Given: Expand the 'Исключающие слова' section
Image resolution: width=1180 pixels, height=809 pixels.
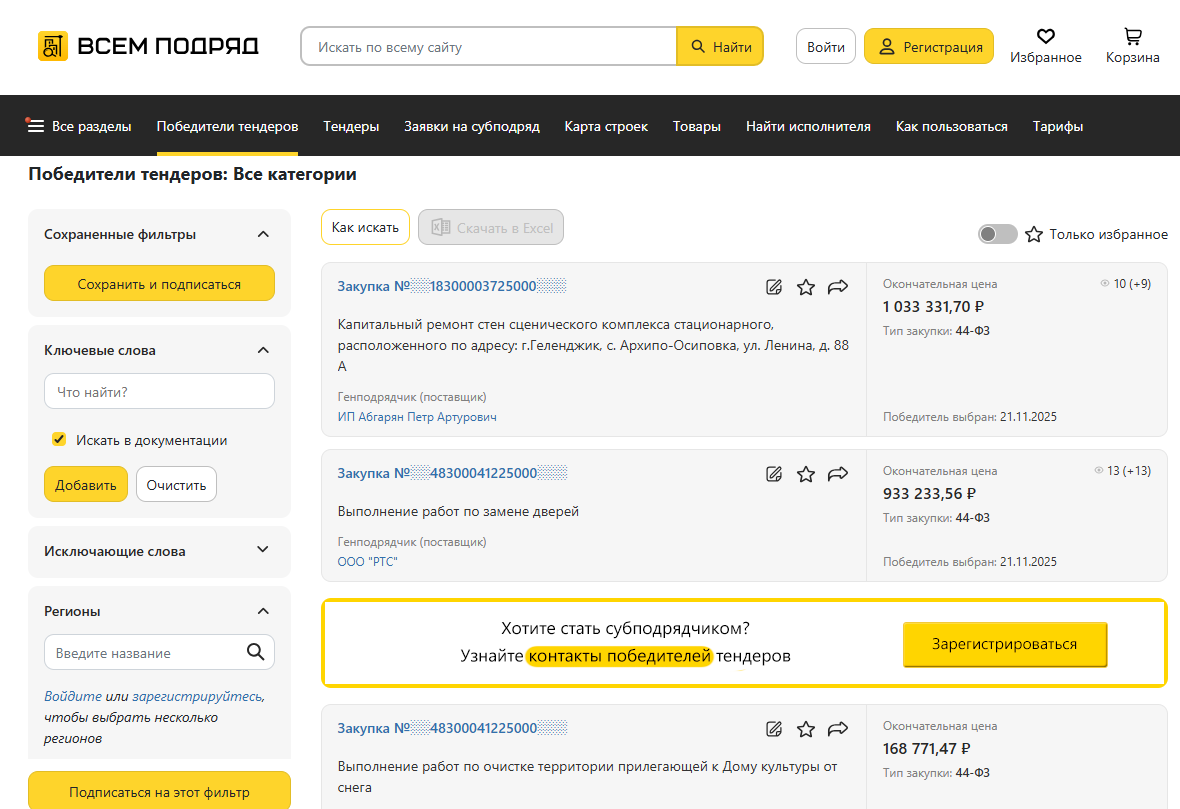Looking at the screenshot, I should pos(263,550).
